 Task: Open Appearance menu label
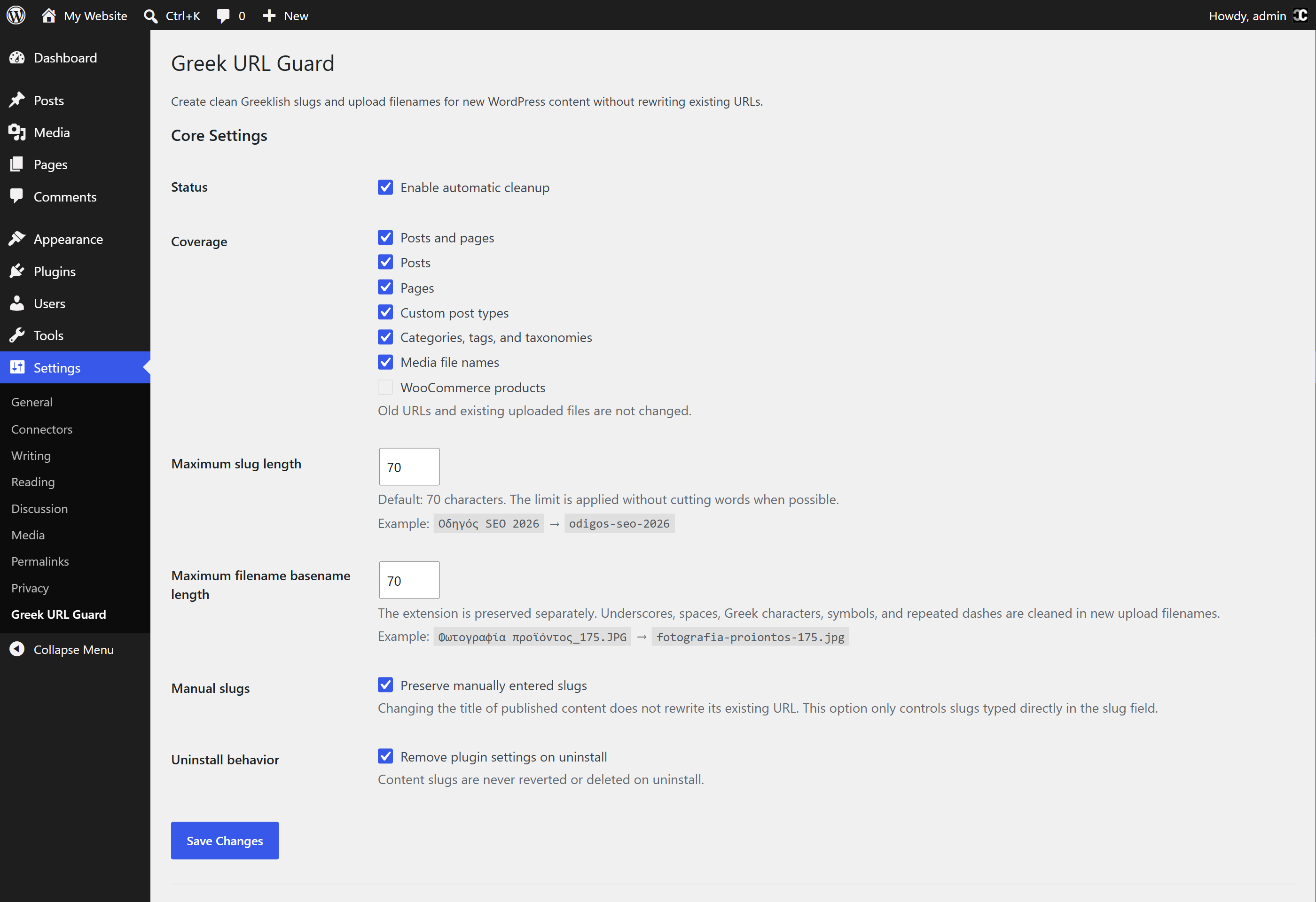[69, 240]
